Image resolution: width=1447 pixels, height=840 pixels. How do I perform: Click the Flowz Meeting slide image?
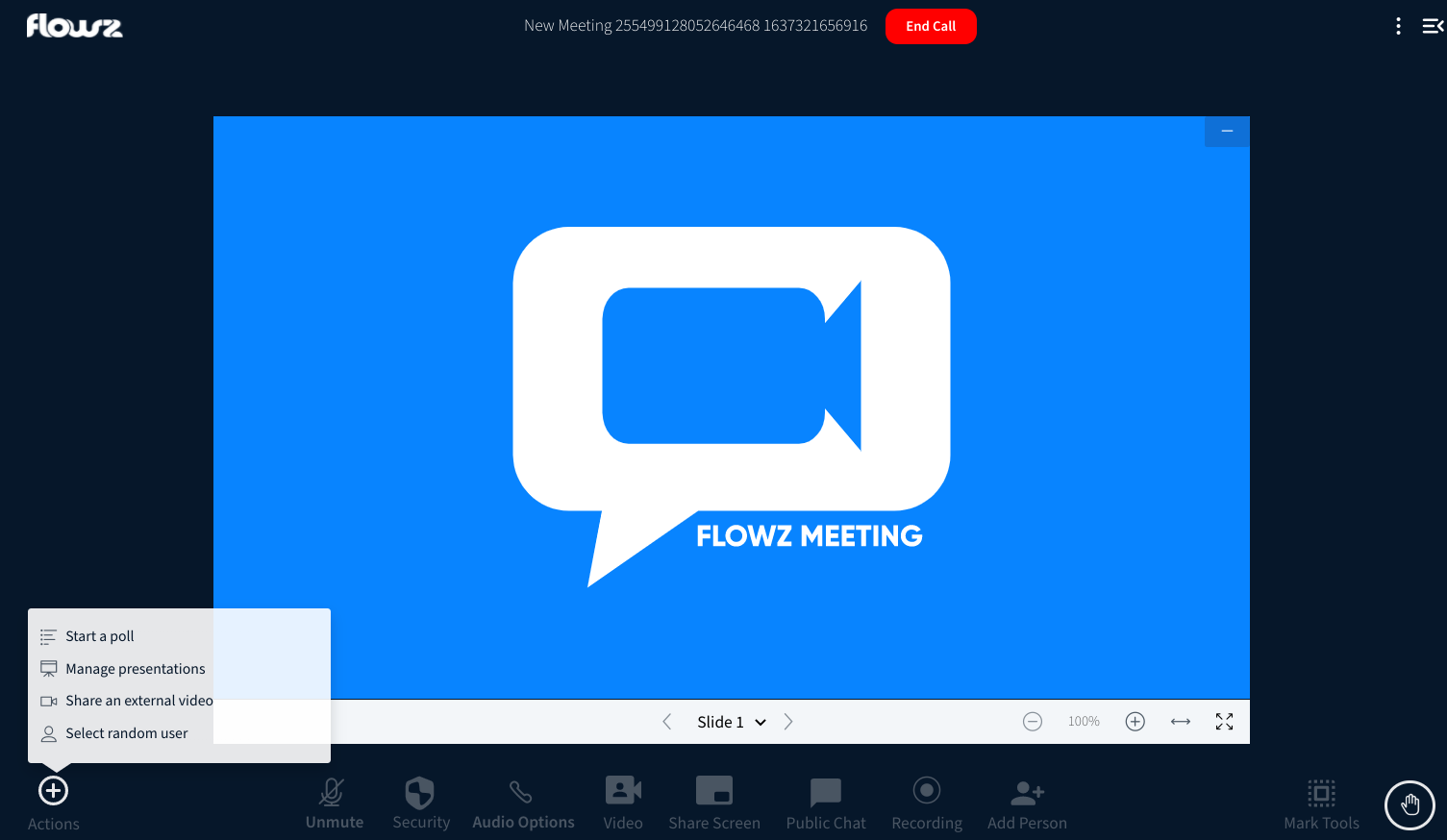(x=732, y=408)
